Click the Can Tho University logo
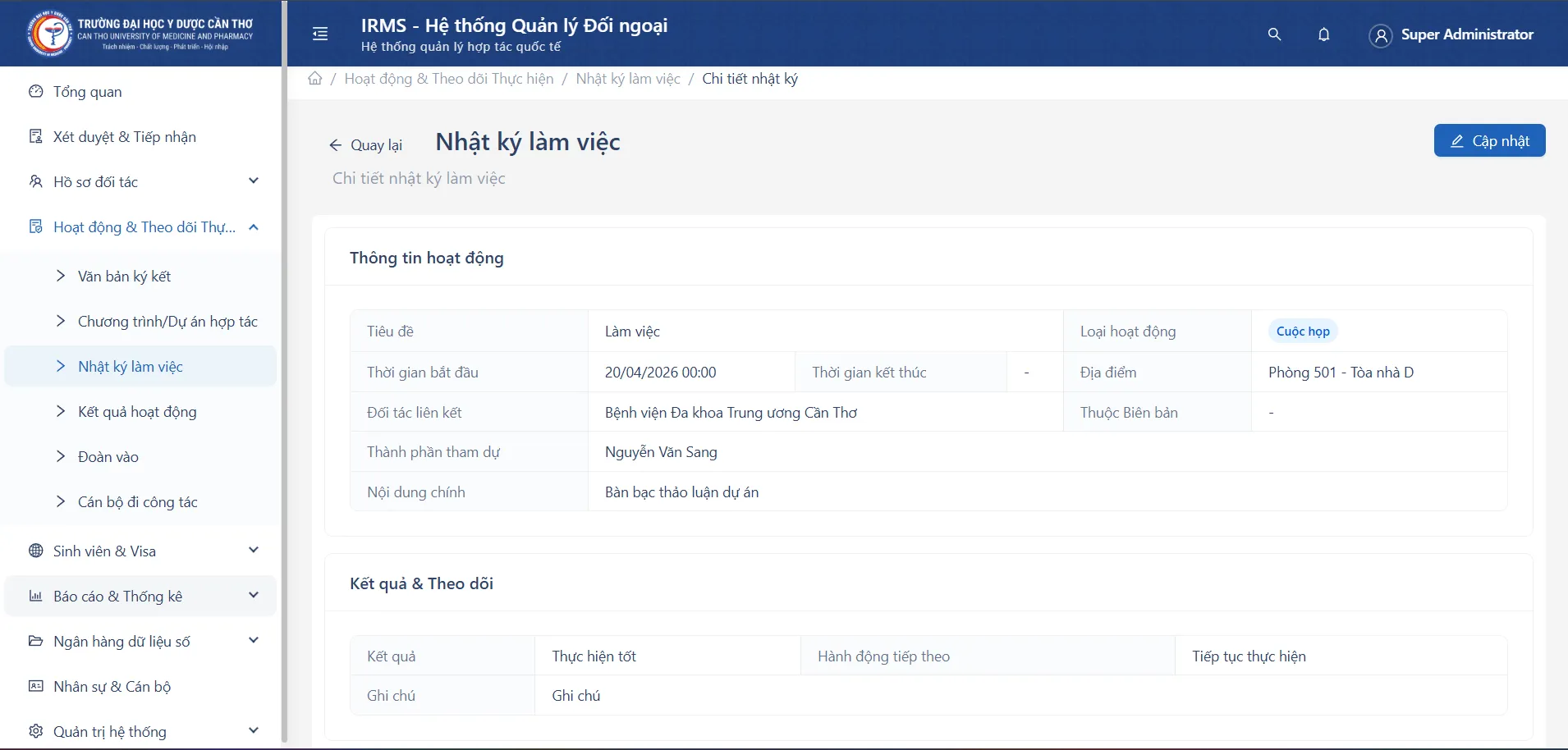Viewport: 1568px width, 750px height. 51,33
